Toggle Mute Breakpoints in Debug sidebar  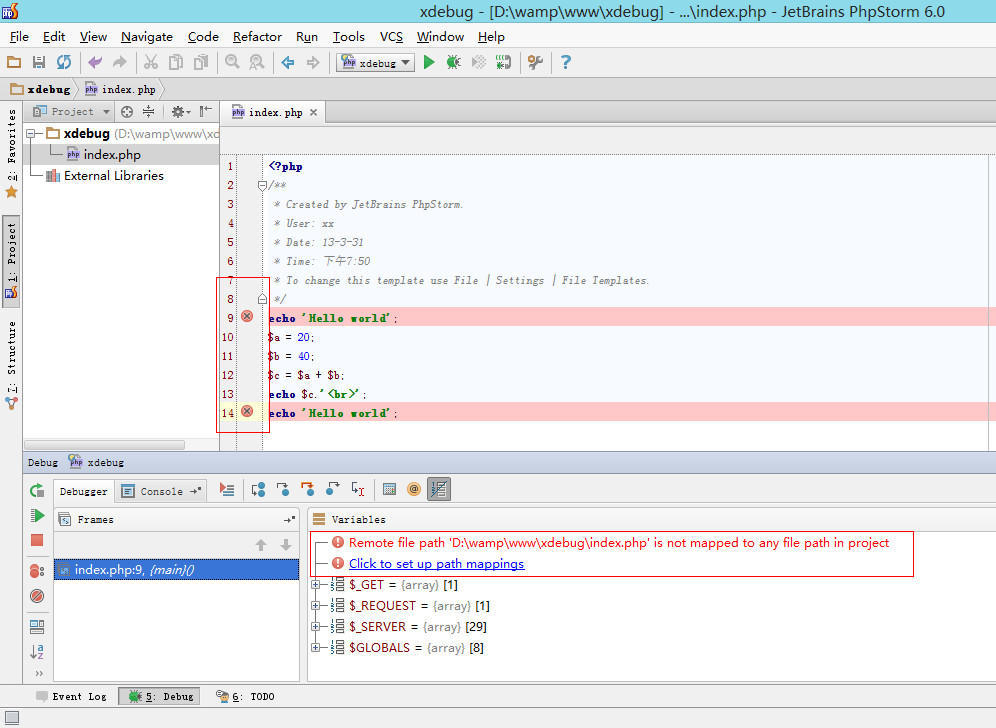pos(37,596)
